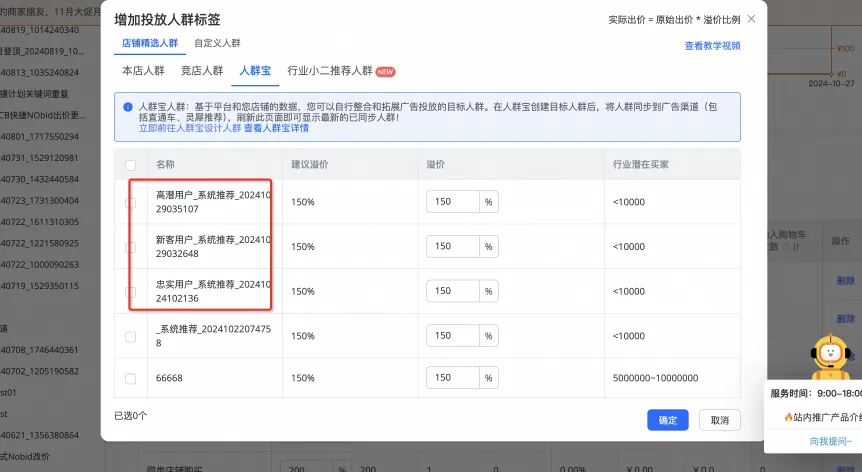Tick the 忠实用户_系统推荐 row checkbox
Screen dimensions: 862x472
coord(131,292)
